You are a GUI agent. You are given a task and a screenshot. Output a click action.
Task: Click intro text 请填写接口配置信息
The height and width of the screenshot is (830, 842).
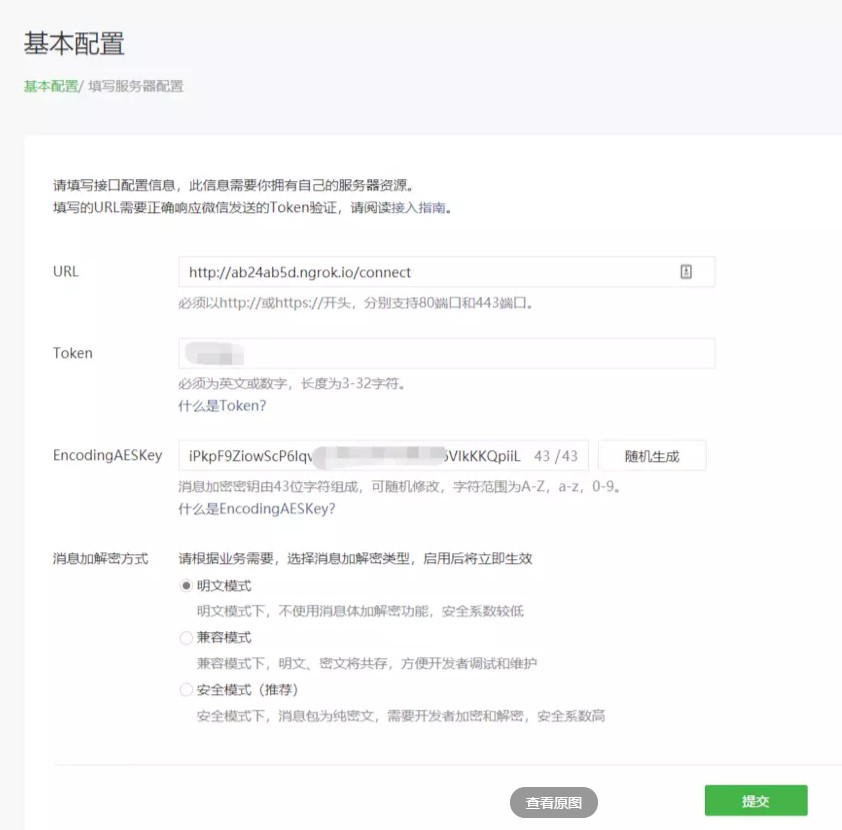114,185
